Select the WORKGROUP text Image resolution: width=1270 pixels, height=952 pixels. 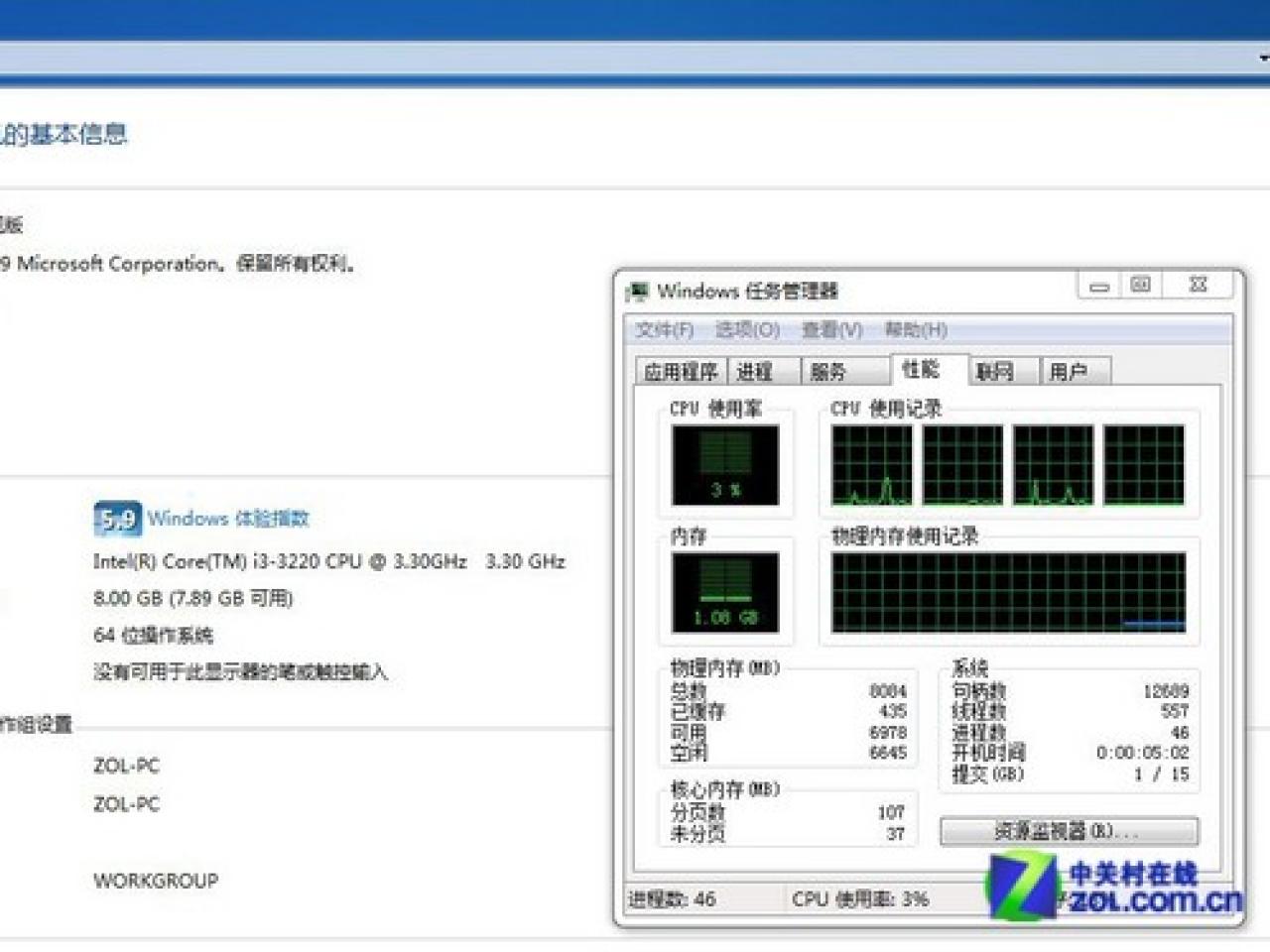[156, 881]
